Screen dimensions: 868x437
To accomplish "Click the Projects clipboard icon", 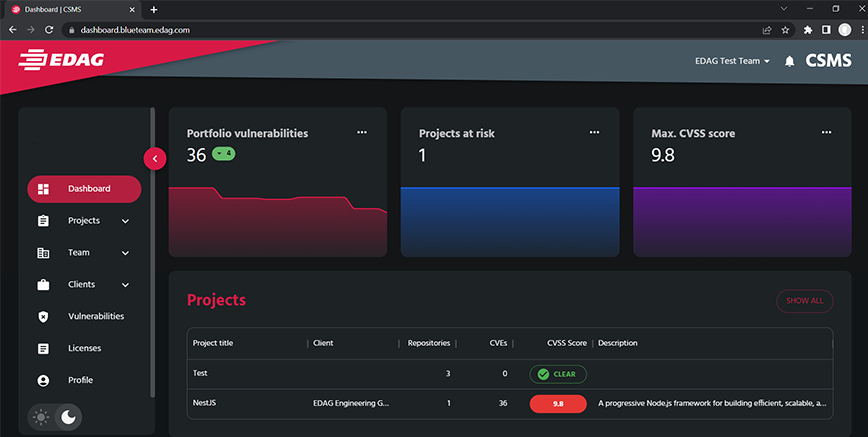I will coord(43,221).
